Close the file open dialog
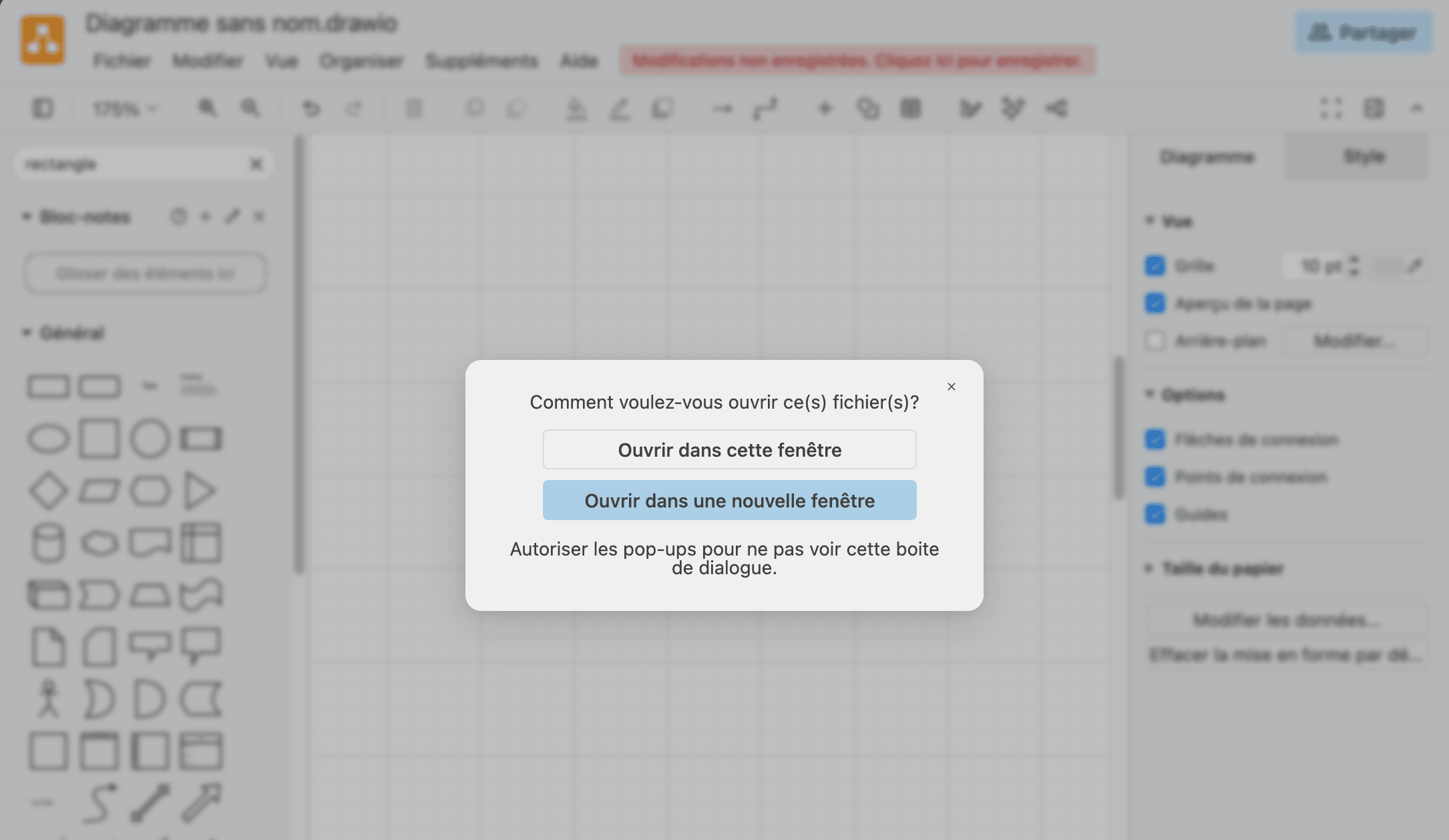 point(951,387)
